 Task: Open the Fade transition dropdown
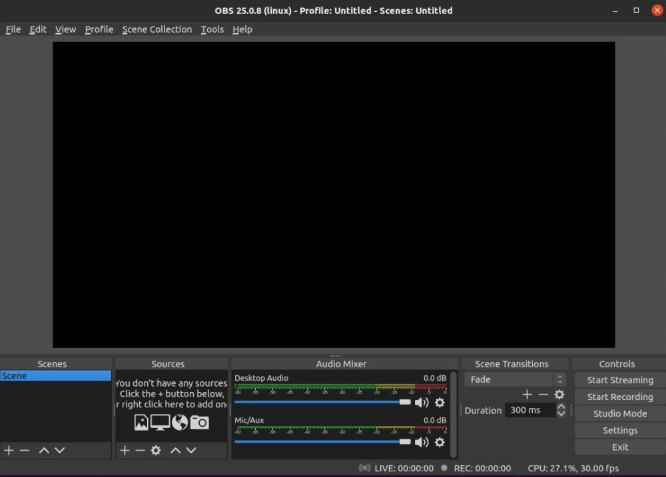click(x=516, y=380)
